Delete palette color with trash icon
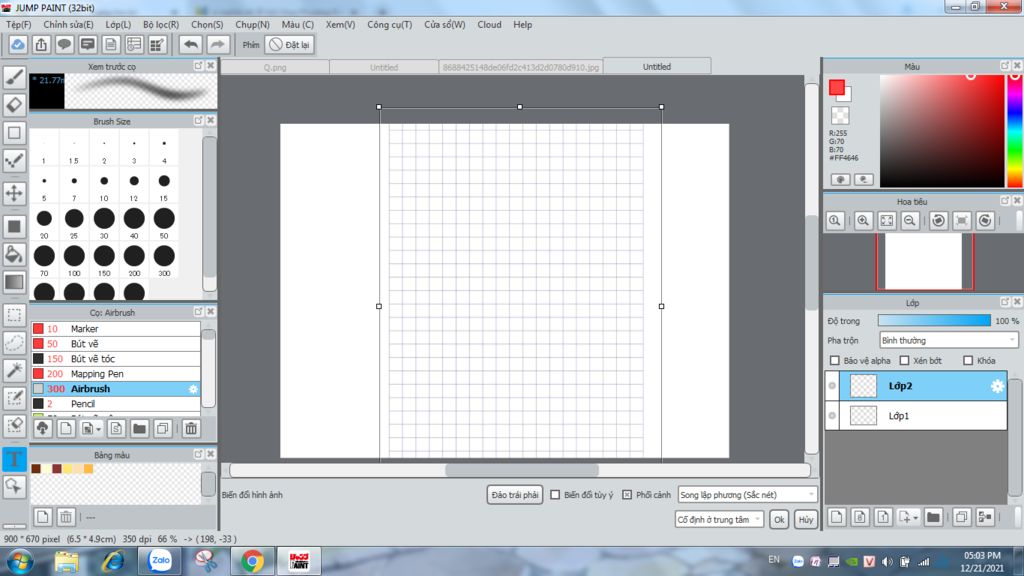Screen dimensions: 1024x576 tap(66, 517)
